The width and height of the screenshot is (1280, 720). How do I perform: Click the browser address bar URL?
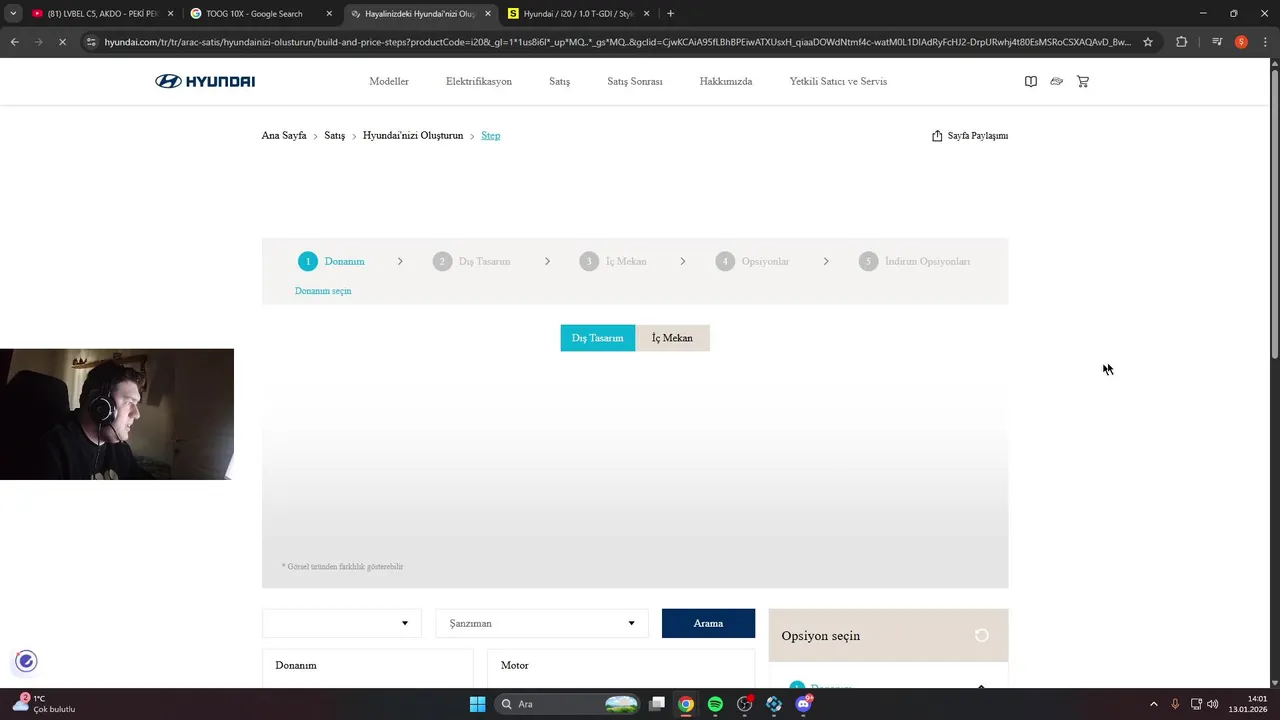617,42
